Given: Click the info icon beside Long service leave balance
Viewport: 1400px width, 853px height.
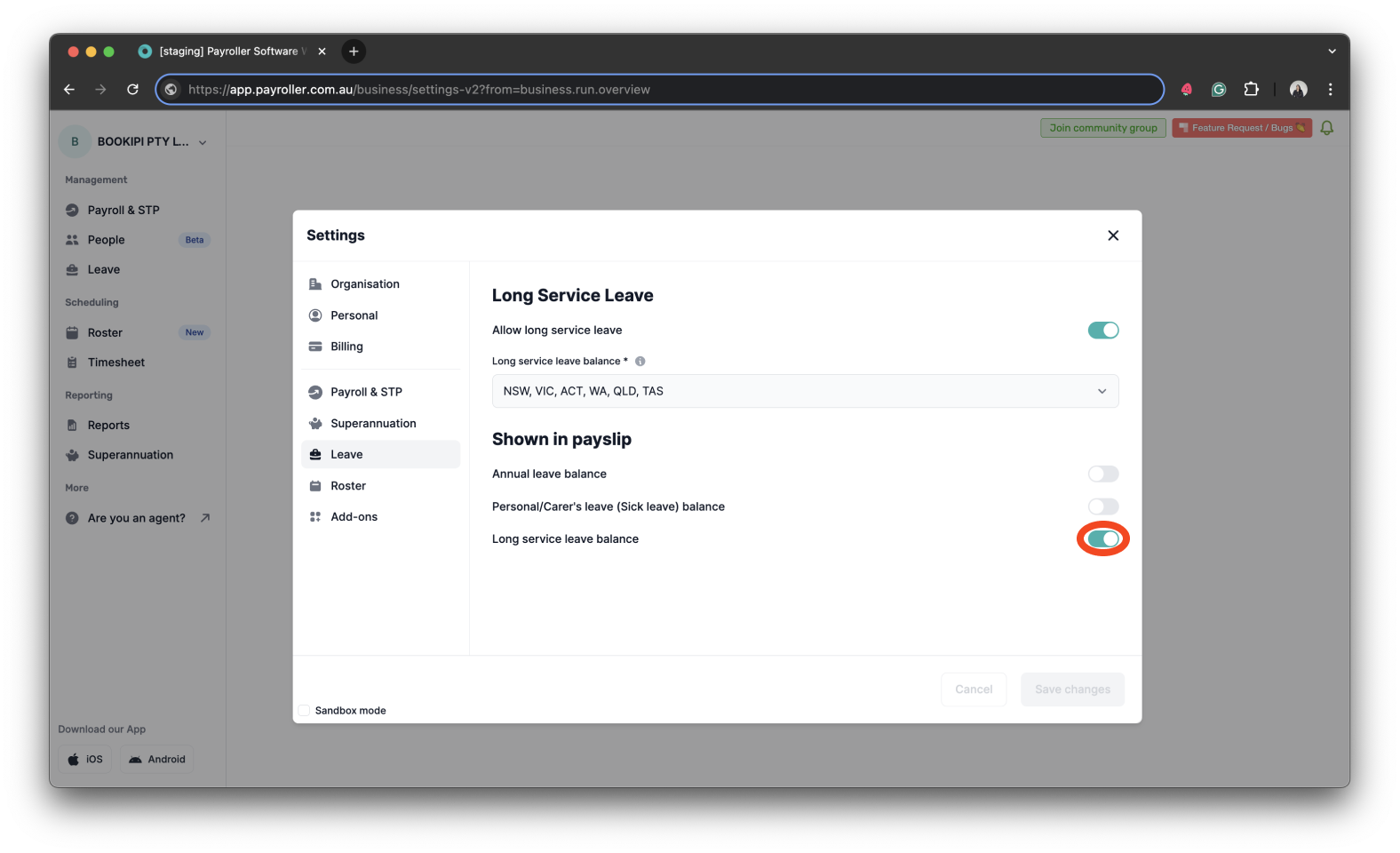Looking at the screenshot, I should coord(640,362).
